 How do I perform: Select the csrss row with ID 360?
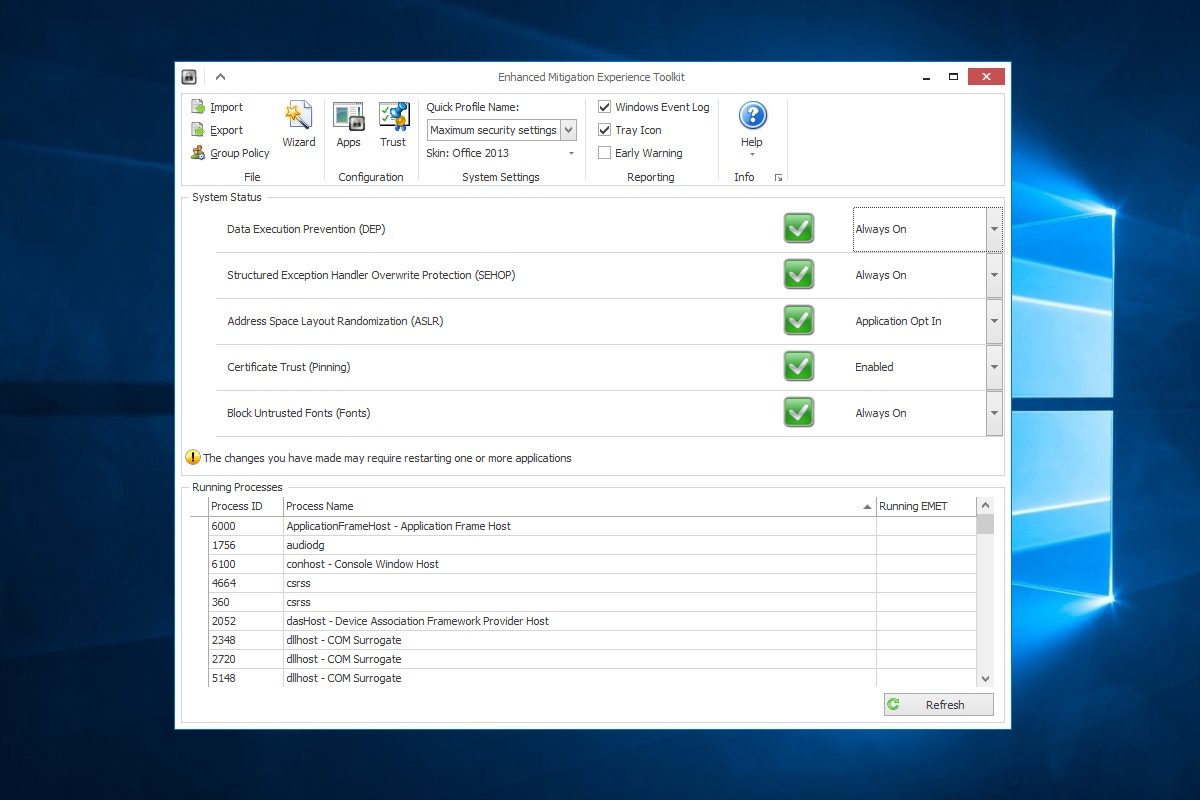[x=583, y=602]
